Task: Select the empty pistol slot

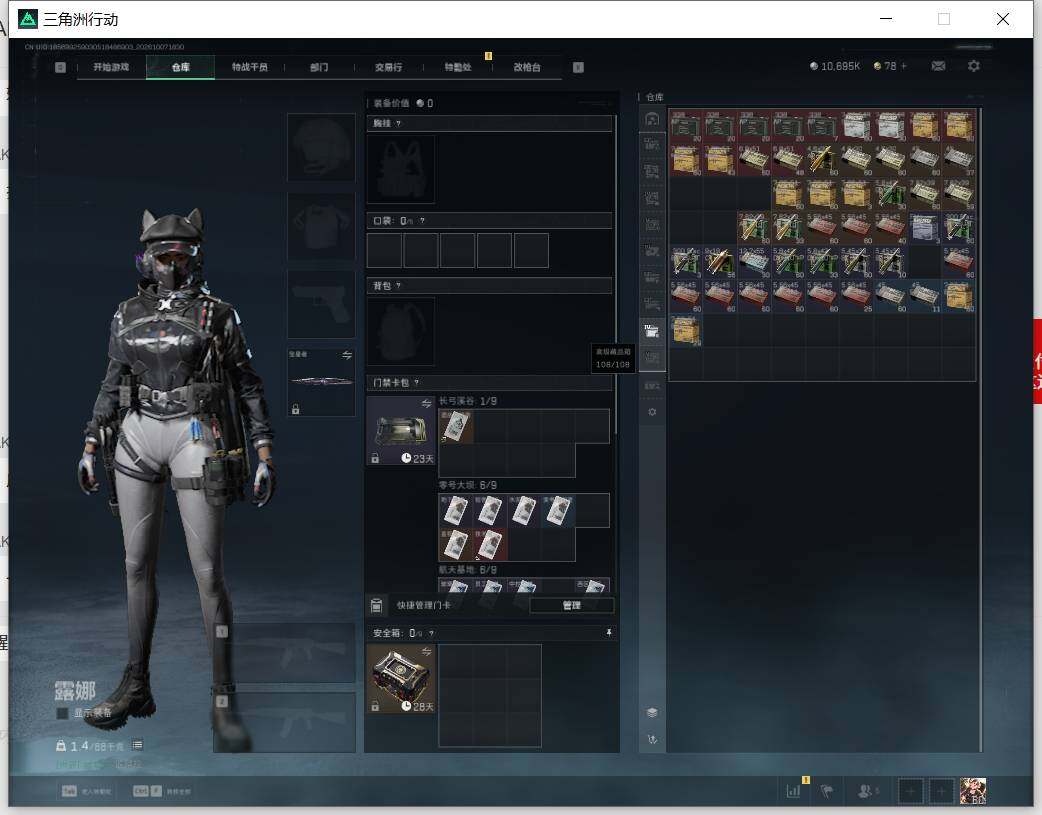Action: point(322,304)
